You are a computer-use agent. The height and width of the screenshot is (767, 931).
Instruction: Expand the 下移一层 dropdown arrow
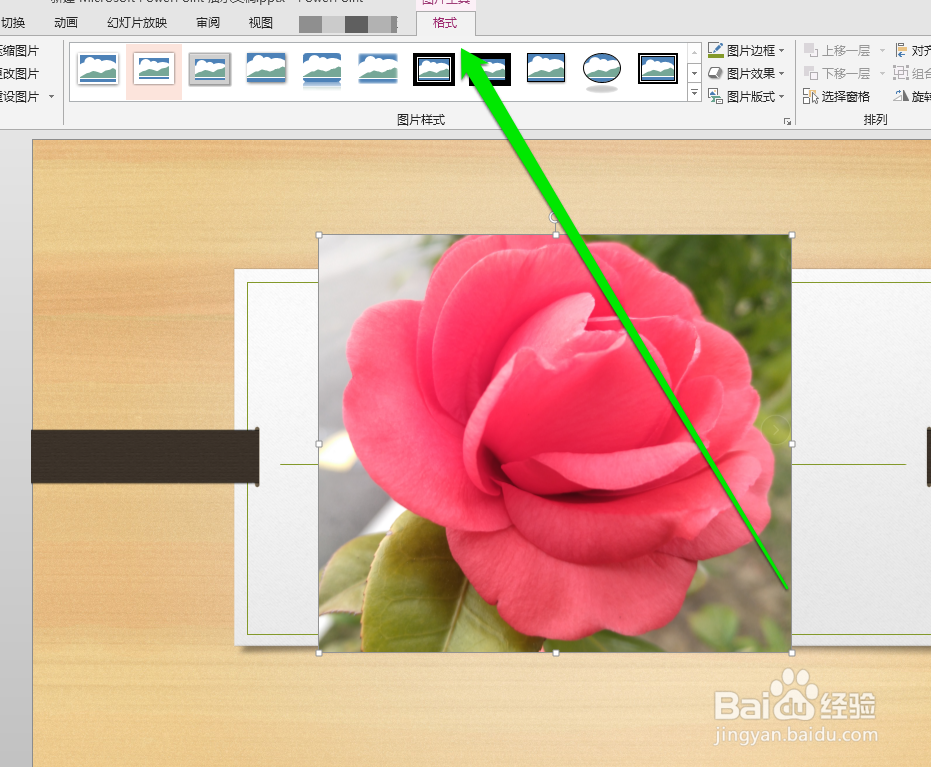point(882,74)
